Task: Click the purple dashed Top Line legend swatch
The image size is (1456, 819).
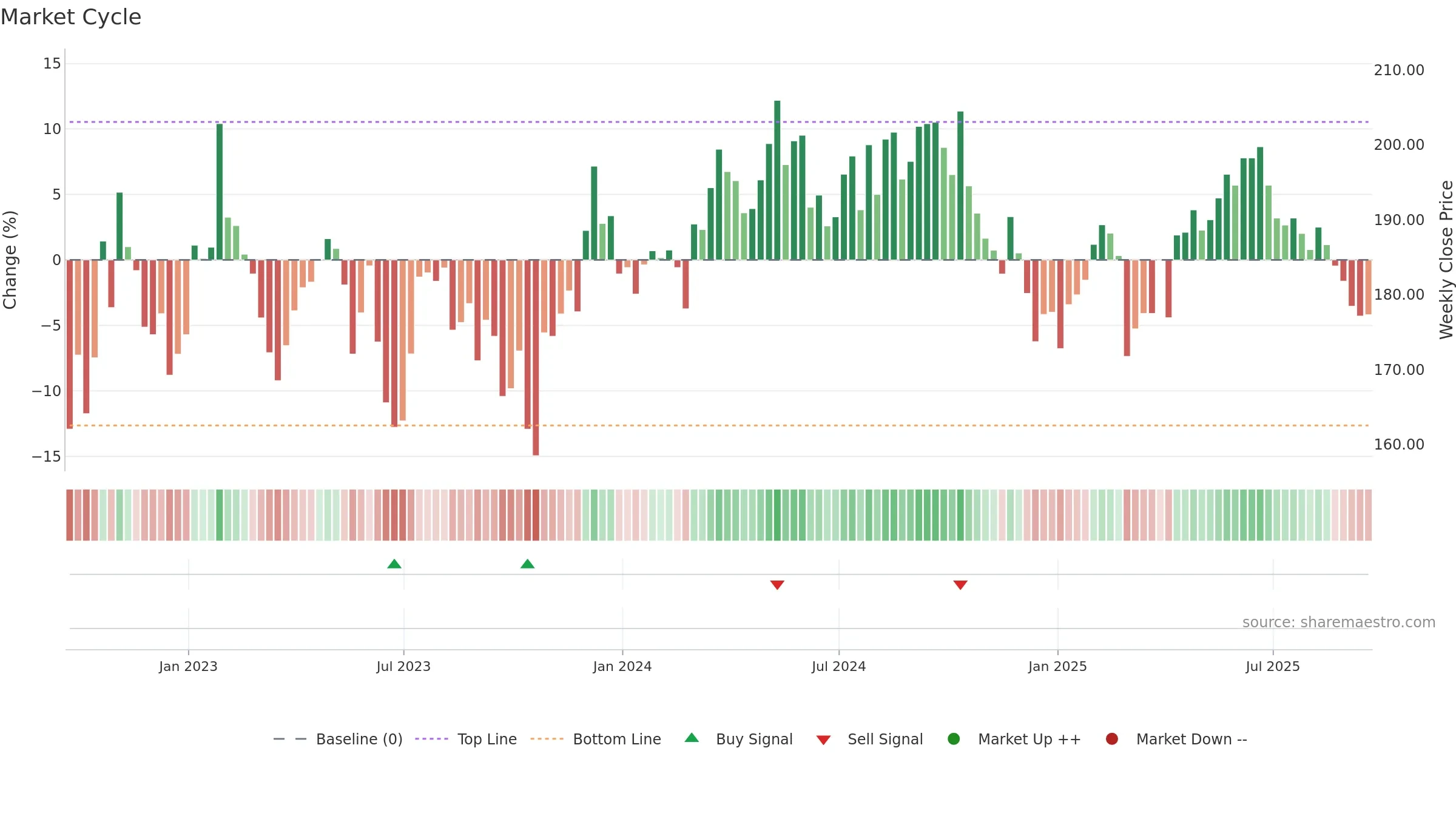Action: 431,739
